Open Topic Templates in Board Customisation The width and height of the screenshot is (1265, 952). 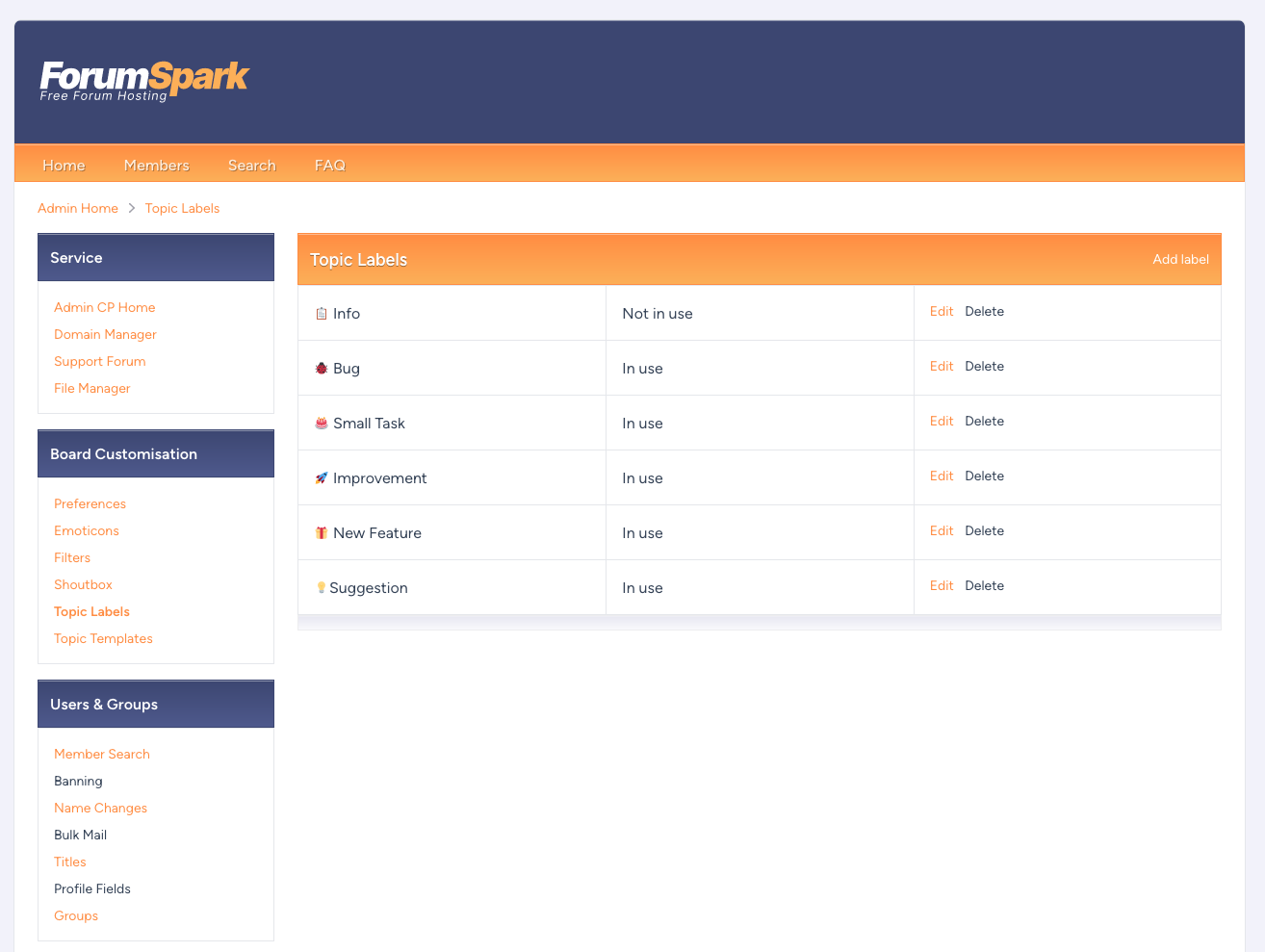click(x=103, y=638)
